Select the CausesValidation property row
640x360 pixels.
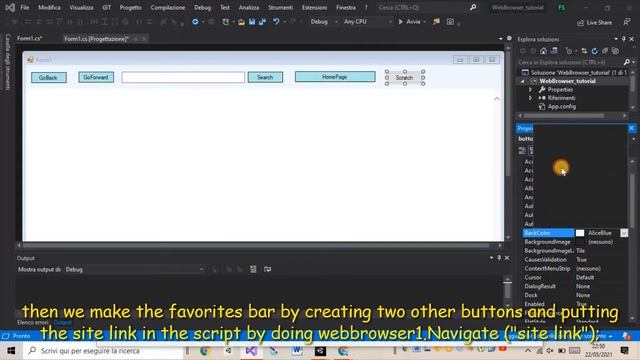coord(575,260)
